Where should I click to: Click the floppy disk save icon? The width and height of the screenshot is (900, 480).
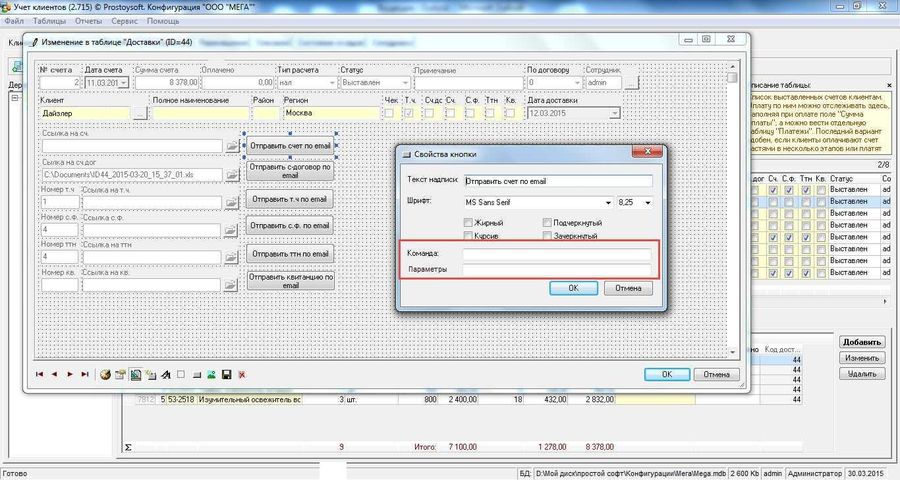(x=227, y=375)
